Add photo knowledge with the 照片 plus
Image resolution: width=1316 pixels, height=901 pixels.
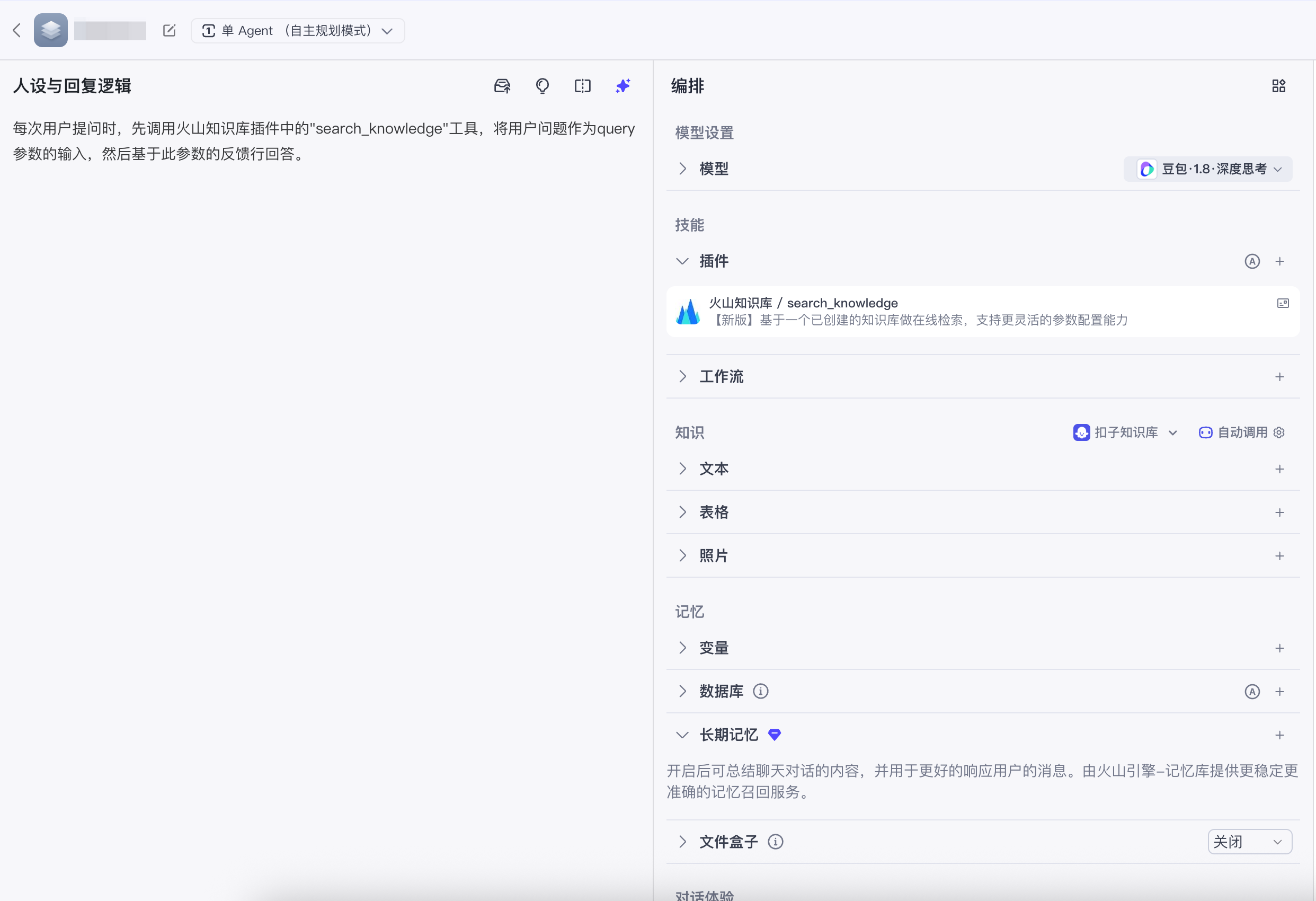(x=1280, y=556)
